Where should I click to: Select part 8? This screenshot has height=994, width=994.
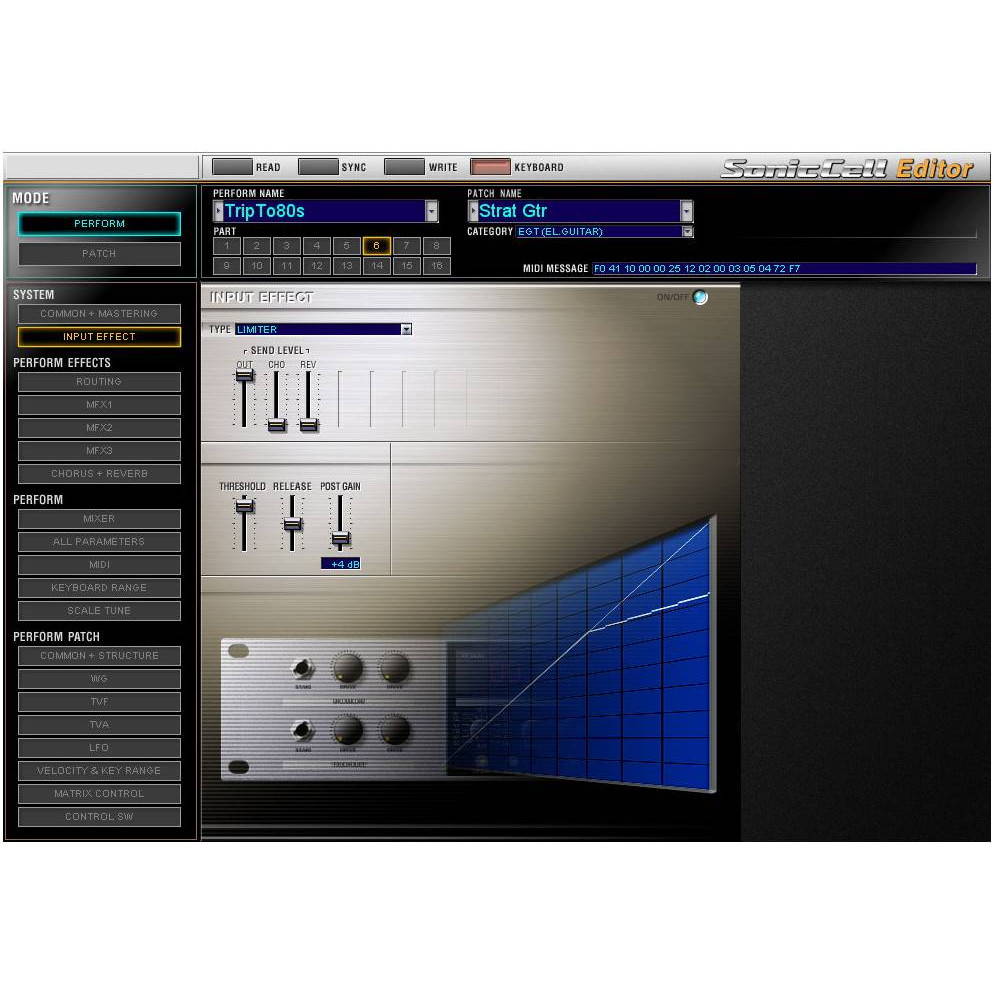[436, 246]
